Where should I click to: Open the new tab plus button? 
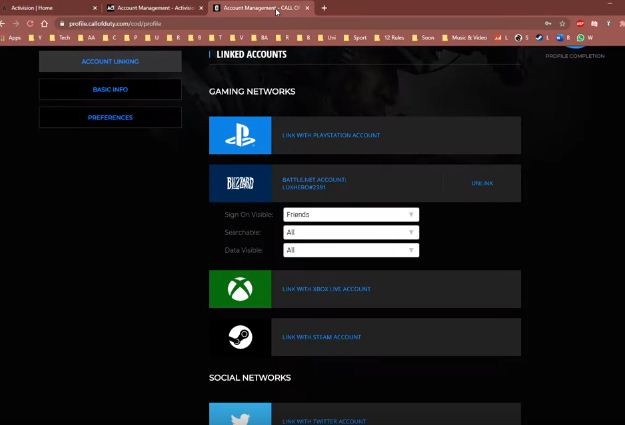(x=324, y=8)
